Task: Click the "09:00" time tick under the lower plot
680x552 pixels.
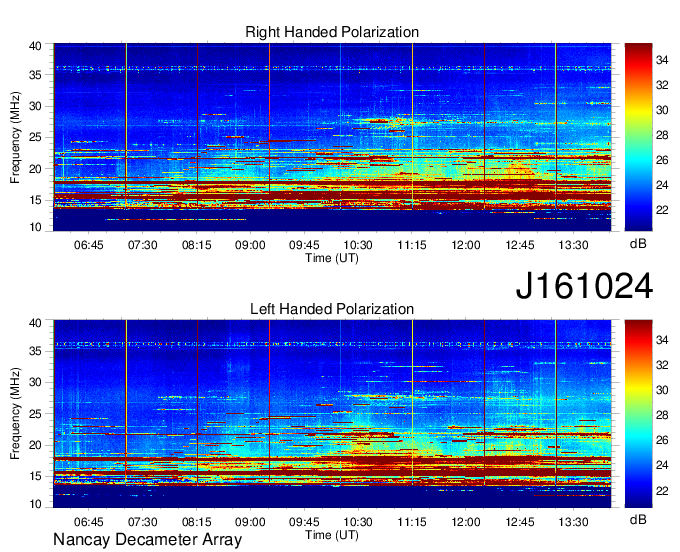Action: [250, 522]
